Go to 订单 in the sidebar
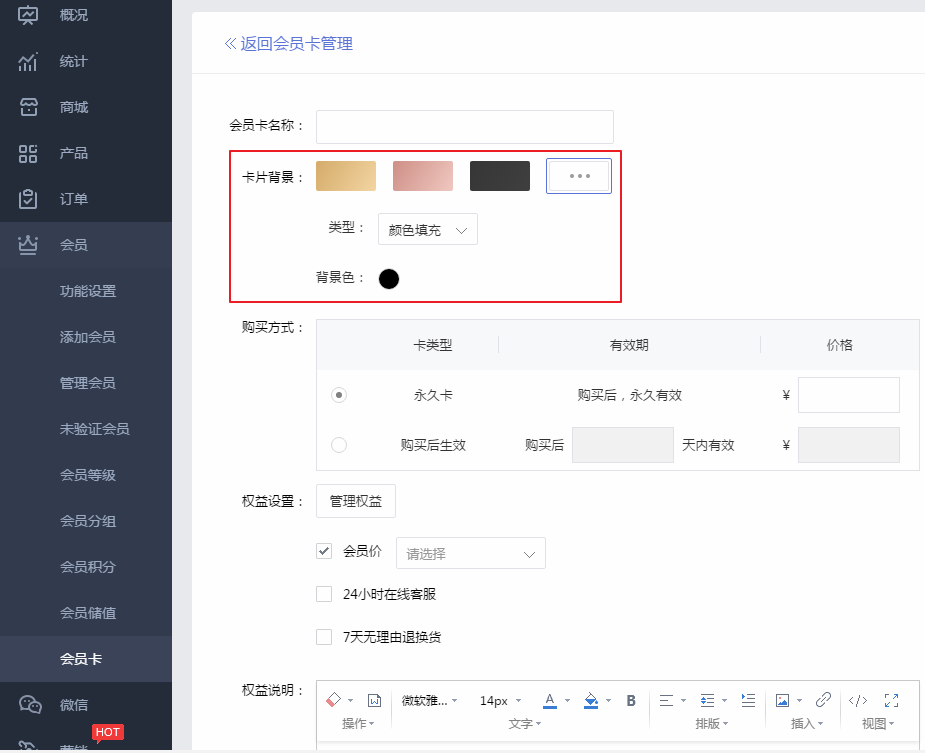The height and width of the screenshot is (753, 925). pyautogui.click(x=73, y=199)
